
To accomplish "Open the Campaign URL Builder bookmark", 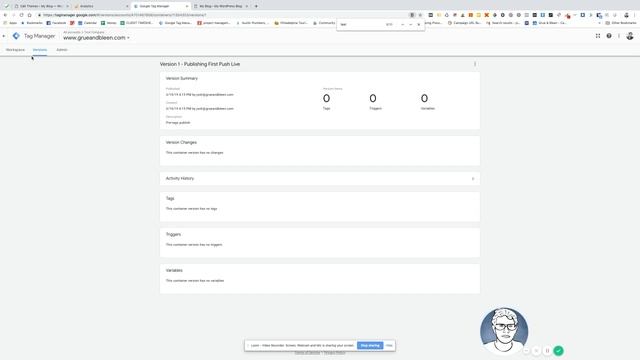I will pyautogui.click(x=464, y=23).
